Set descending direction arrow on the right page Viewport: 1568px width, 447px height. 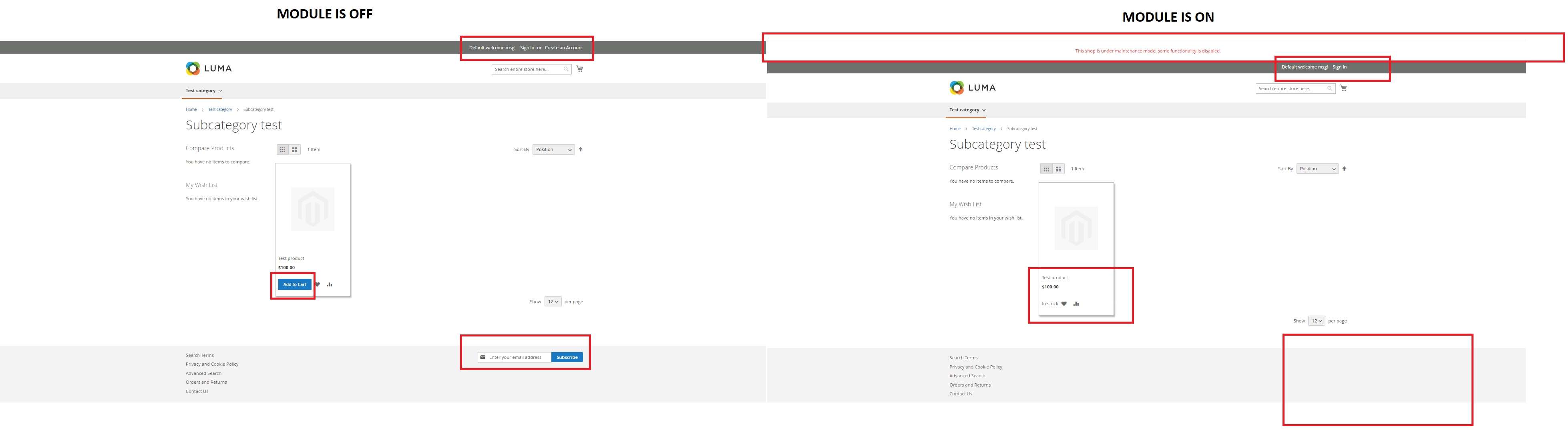pos(1344,169)
